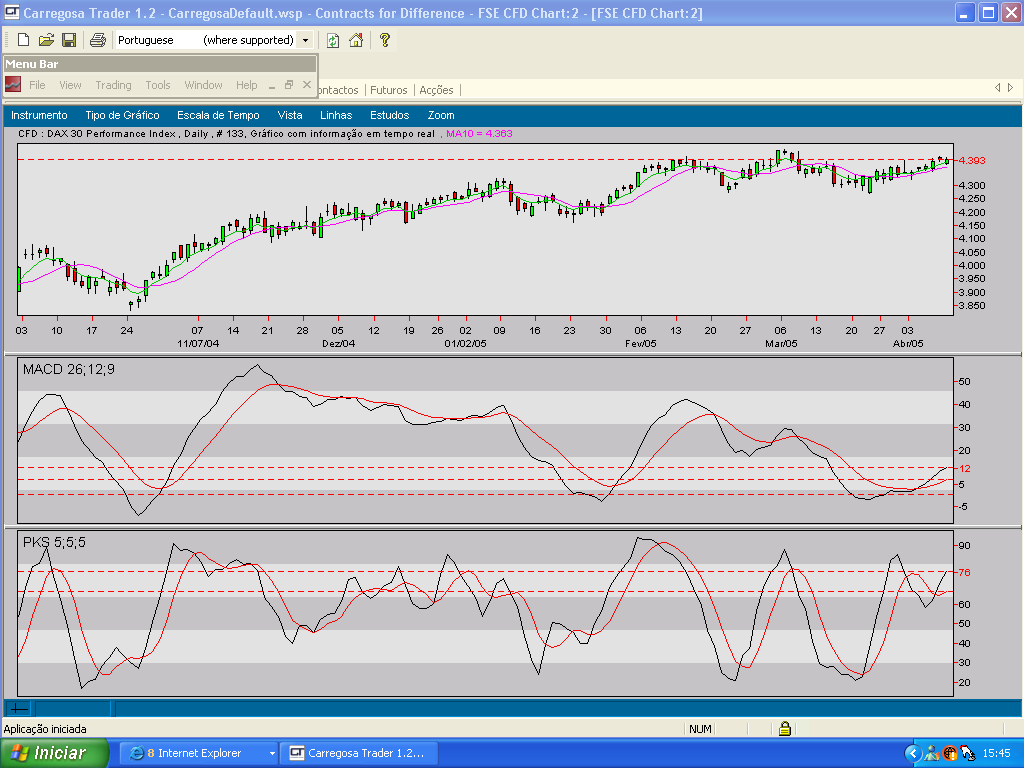Expand the Internet Explorer taskbar group arrow
The image size is (1024, 768).
[272, 753]
